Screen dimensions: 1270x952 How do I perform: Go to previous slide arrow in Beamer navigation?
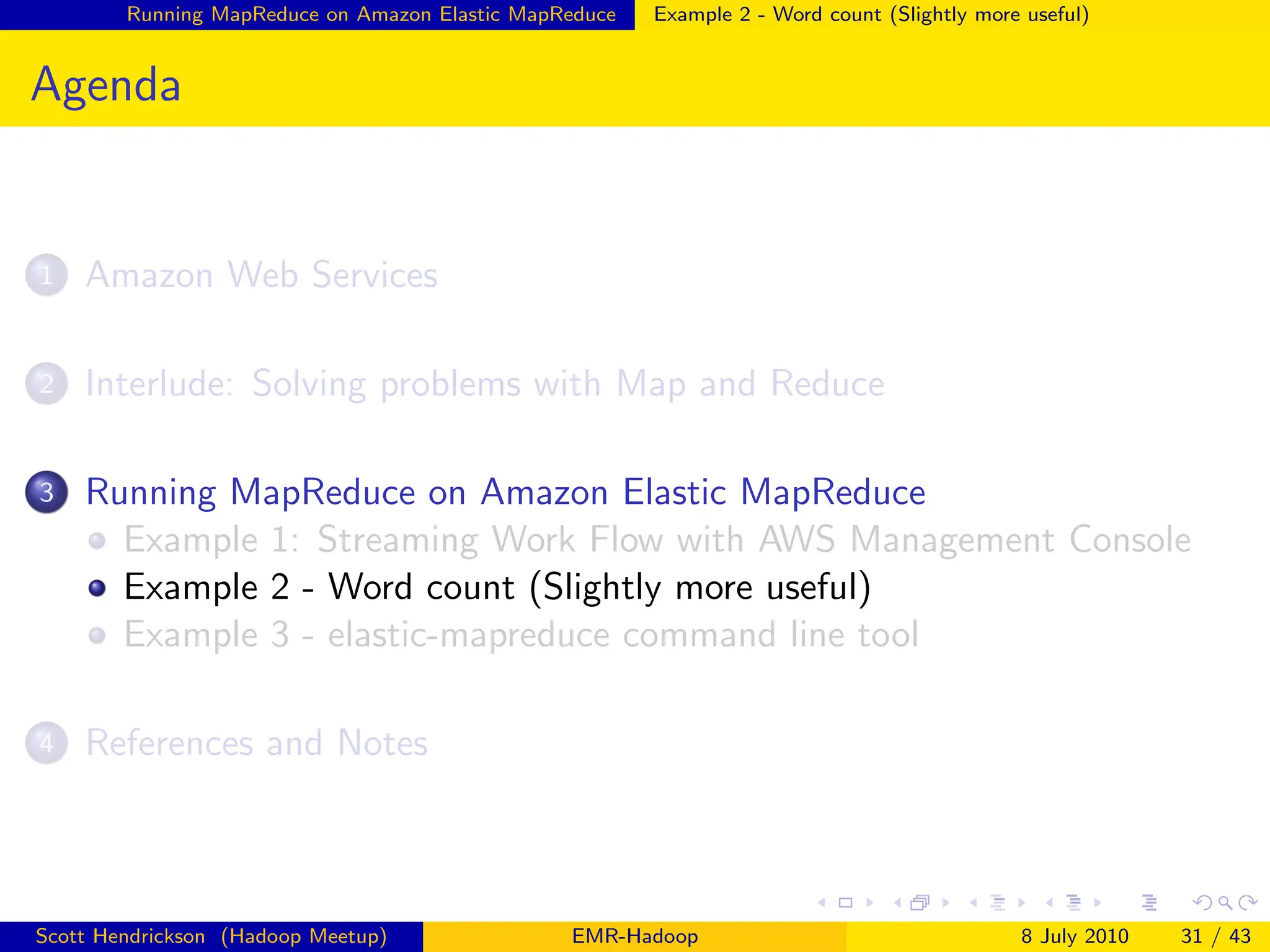(822, 903)
